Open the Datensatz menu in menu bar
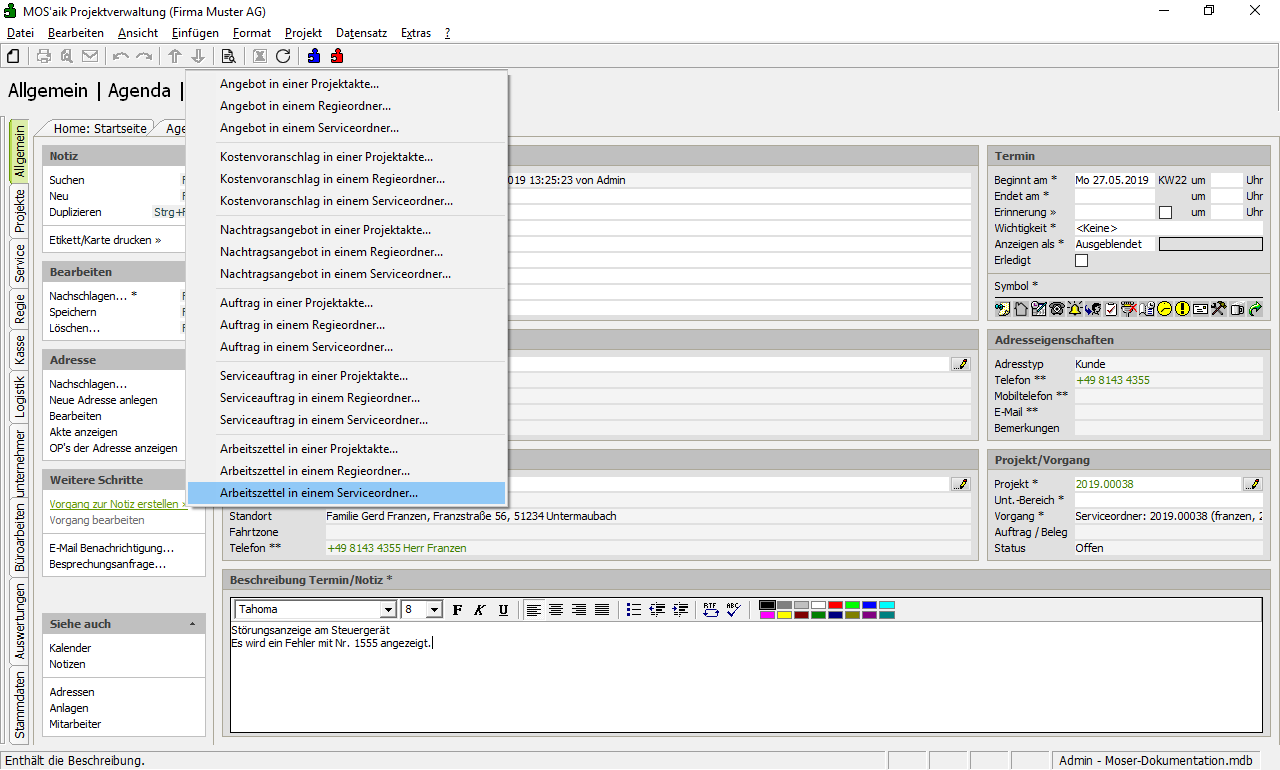Image resolution: width=1280 pixels, height=770 pixels. coord(361,33)
